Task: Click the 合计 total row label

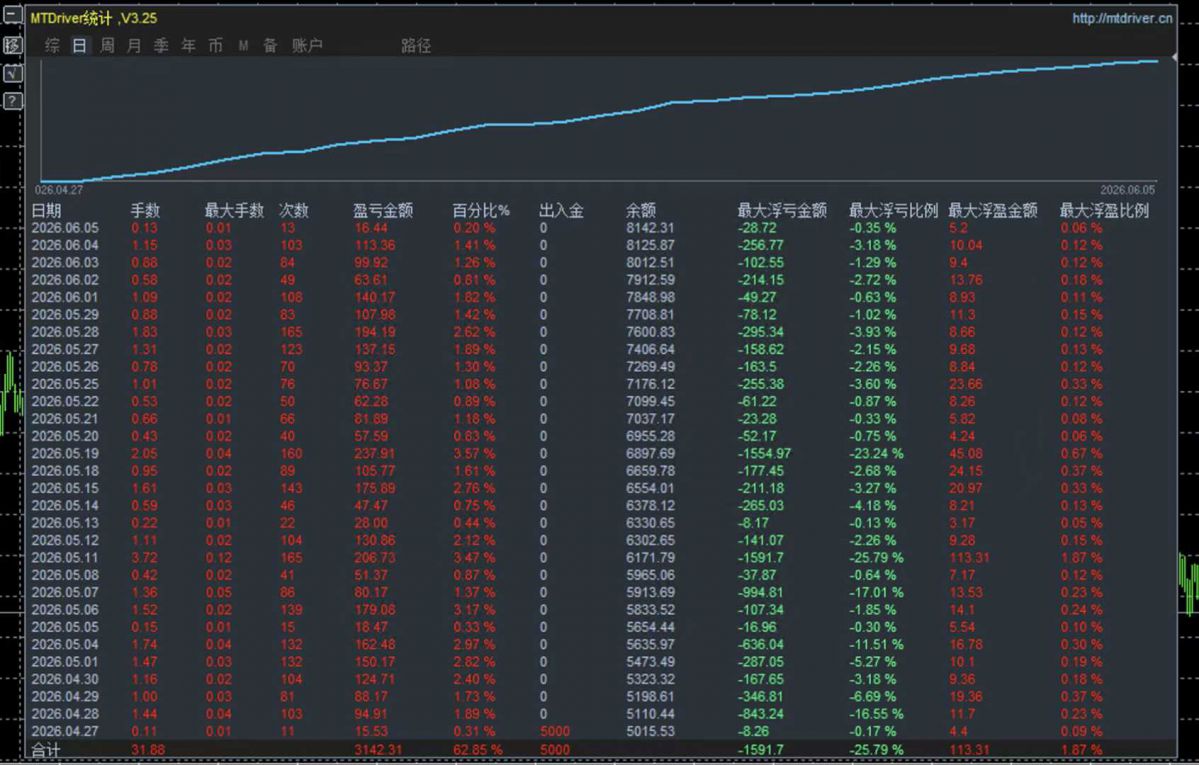Action: 45,750
